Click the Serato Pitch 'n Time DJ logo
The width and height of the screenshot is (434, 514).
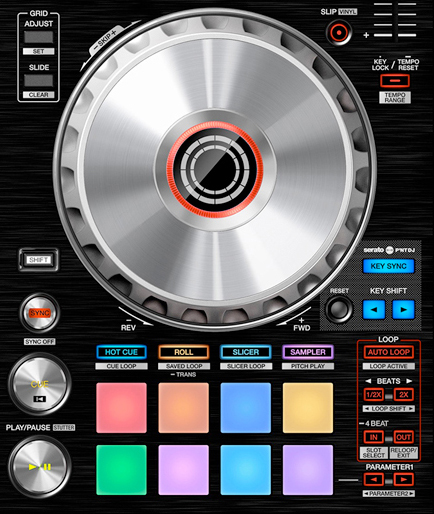(389, 250)
